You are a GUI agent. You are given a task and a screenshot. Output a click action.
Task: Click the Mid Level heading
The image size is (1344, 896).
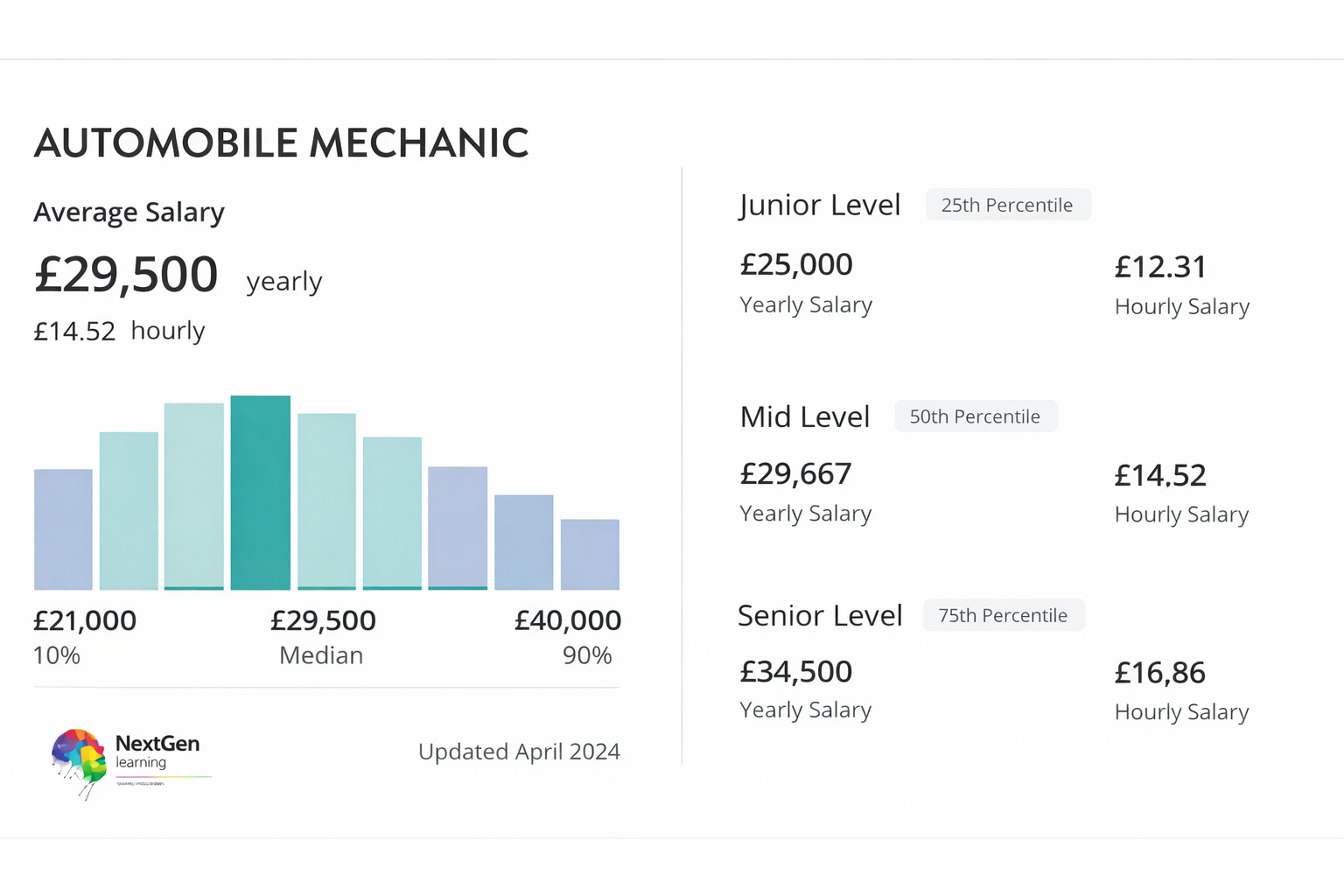click(805, 416)
